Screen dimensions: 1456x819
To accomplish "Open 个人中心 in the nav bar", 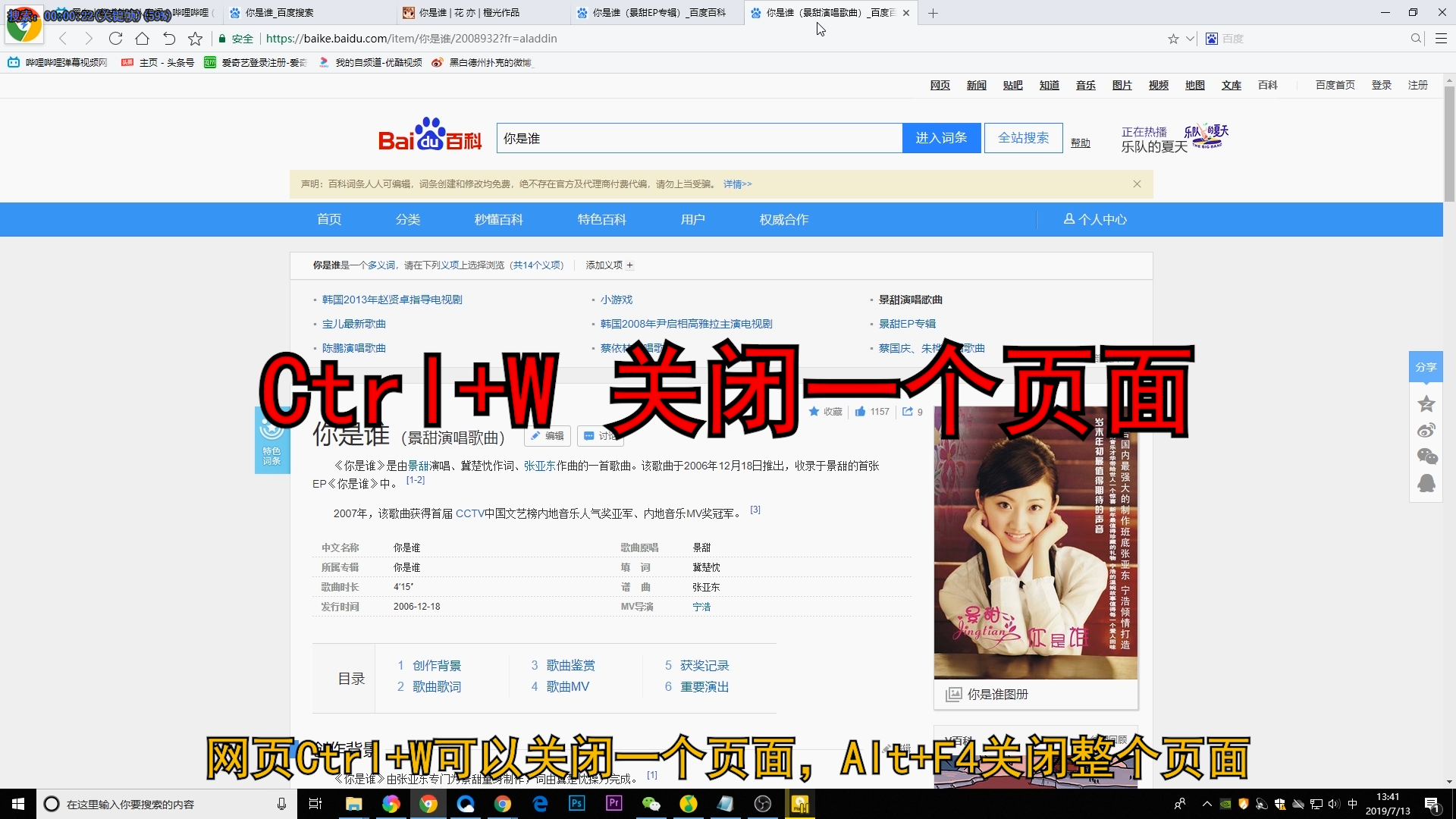I will [1095, 219].
